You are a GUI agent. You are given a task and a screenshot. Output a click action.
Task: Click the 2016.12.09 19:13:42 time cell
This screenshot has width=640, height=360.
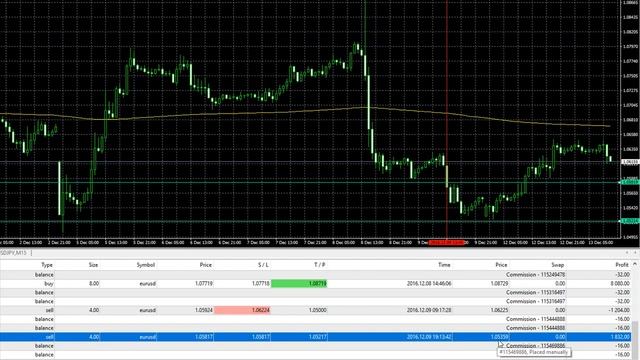(429, 337)
